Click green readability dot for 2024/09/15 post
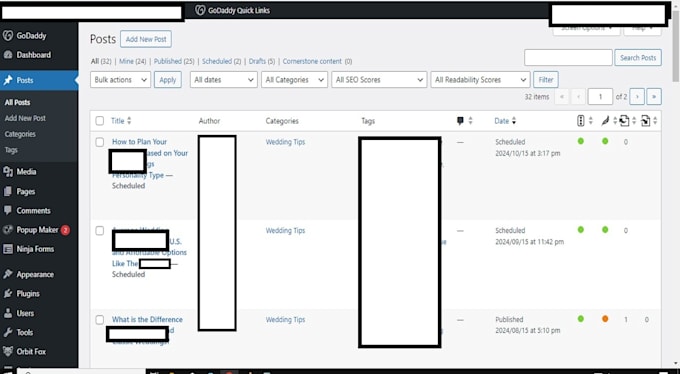The image size is (680, 374). coord(605,230)
